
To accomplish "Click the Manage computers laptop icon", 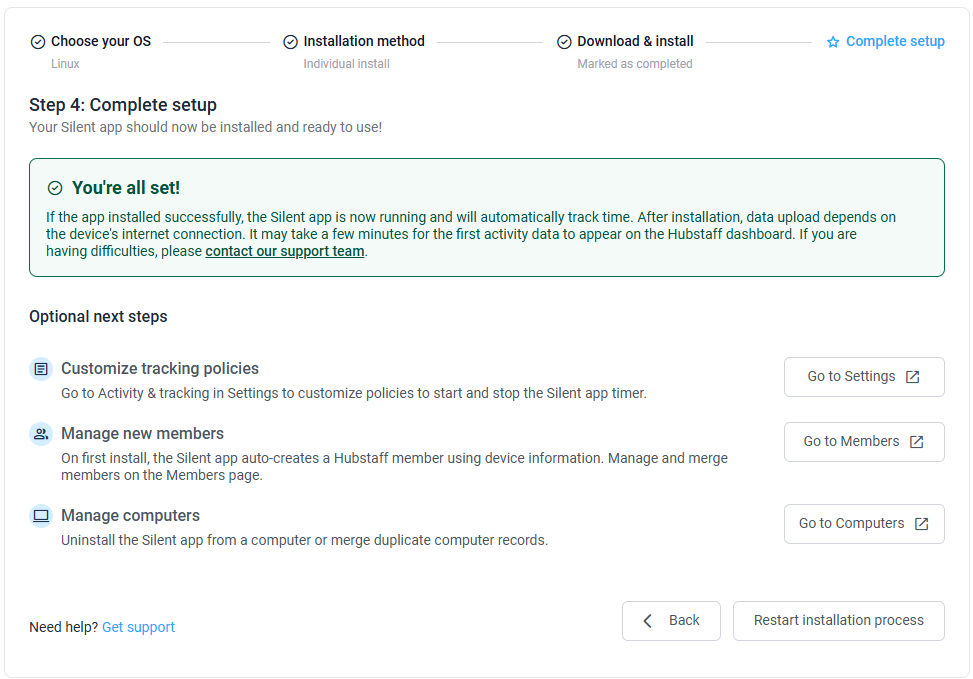I will (41, 516).
